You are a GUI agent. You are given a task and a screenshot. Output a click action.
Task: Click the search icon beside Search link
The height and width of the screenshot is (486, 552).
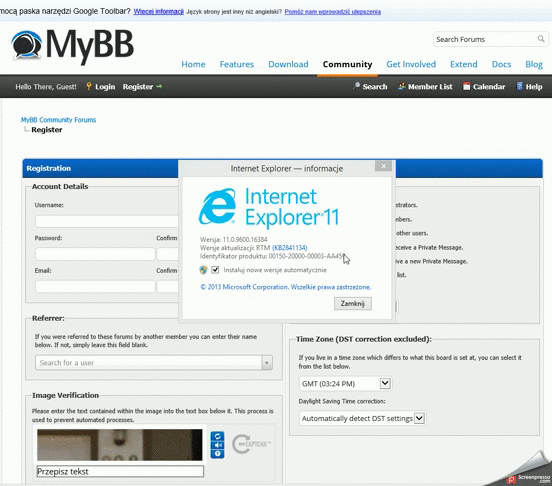pyautogui.click(x=356, y=86)
